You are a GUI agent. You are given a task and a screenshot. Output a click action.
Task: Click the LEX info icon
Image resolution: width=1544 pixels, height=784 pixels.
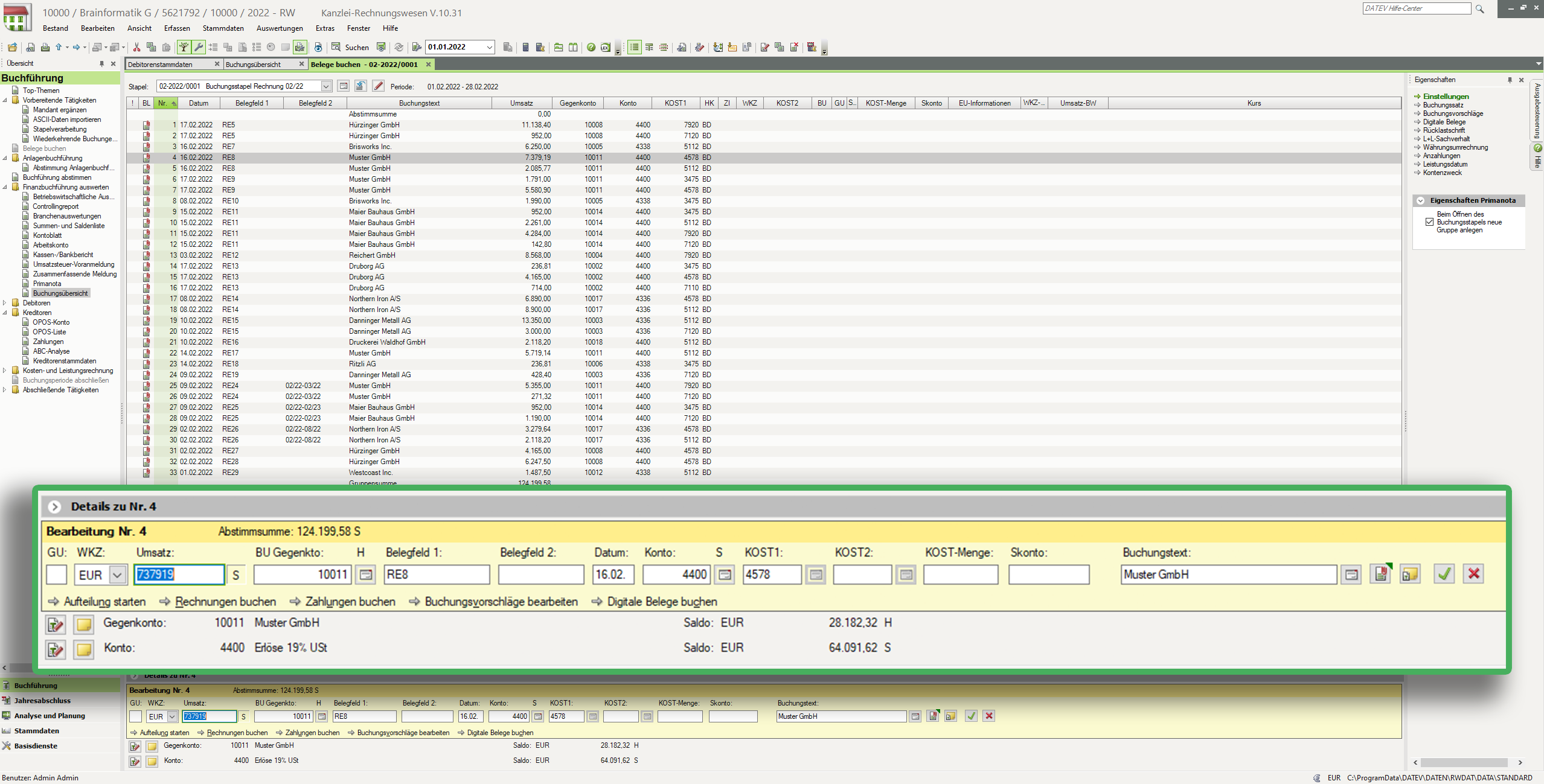click(x=606, y=47)
